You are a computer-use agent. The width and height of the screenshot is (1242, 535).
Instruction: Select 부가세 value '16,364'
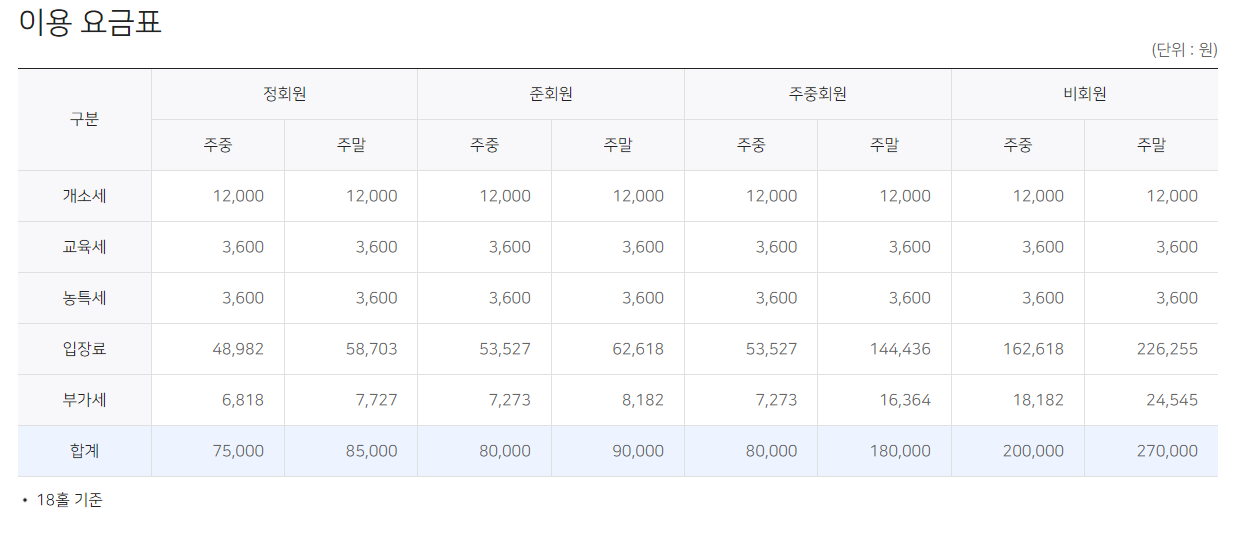pos(905,400)
